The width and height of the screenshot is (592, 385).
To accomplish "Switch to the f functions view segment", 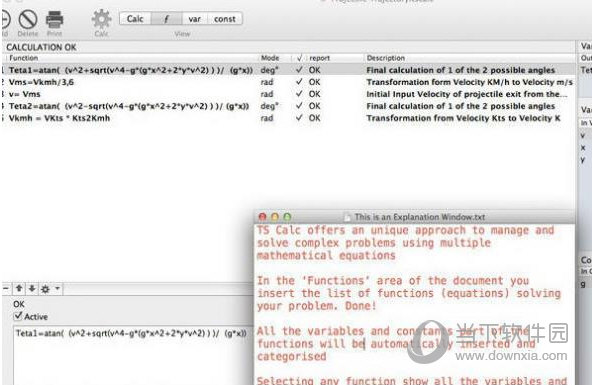I will coord(166,19).
